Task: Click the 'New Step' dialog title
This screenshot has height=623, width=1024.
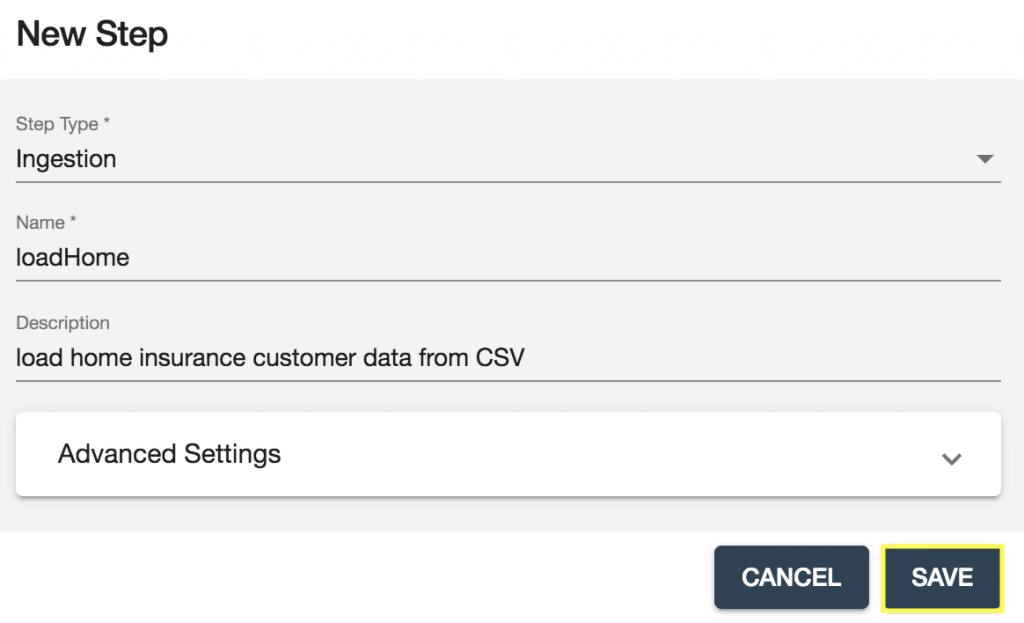Action: (x=92, y=35)
